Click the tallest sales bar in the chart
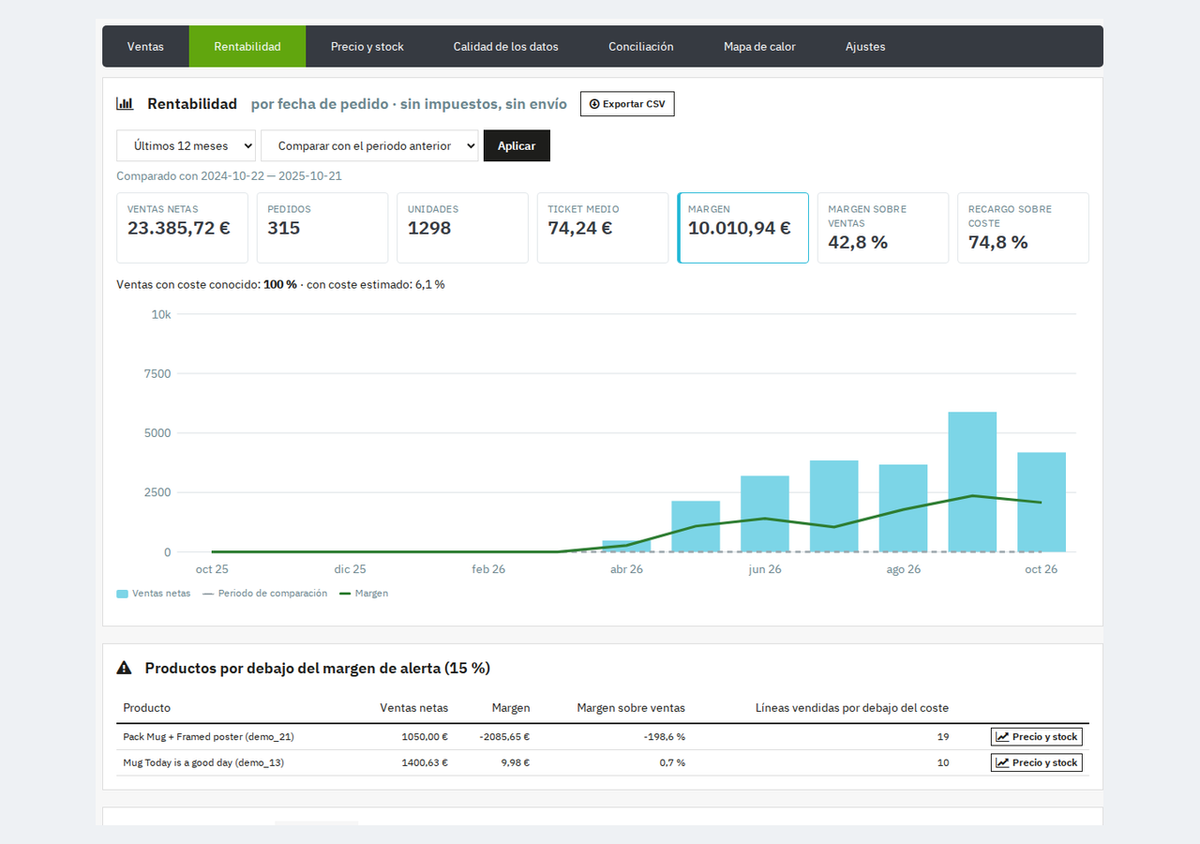Image resolution: width=1200 pixels, height=844 pixels. pos(972,482)
